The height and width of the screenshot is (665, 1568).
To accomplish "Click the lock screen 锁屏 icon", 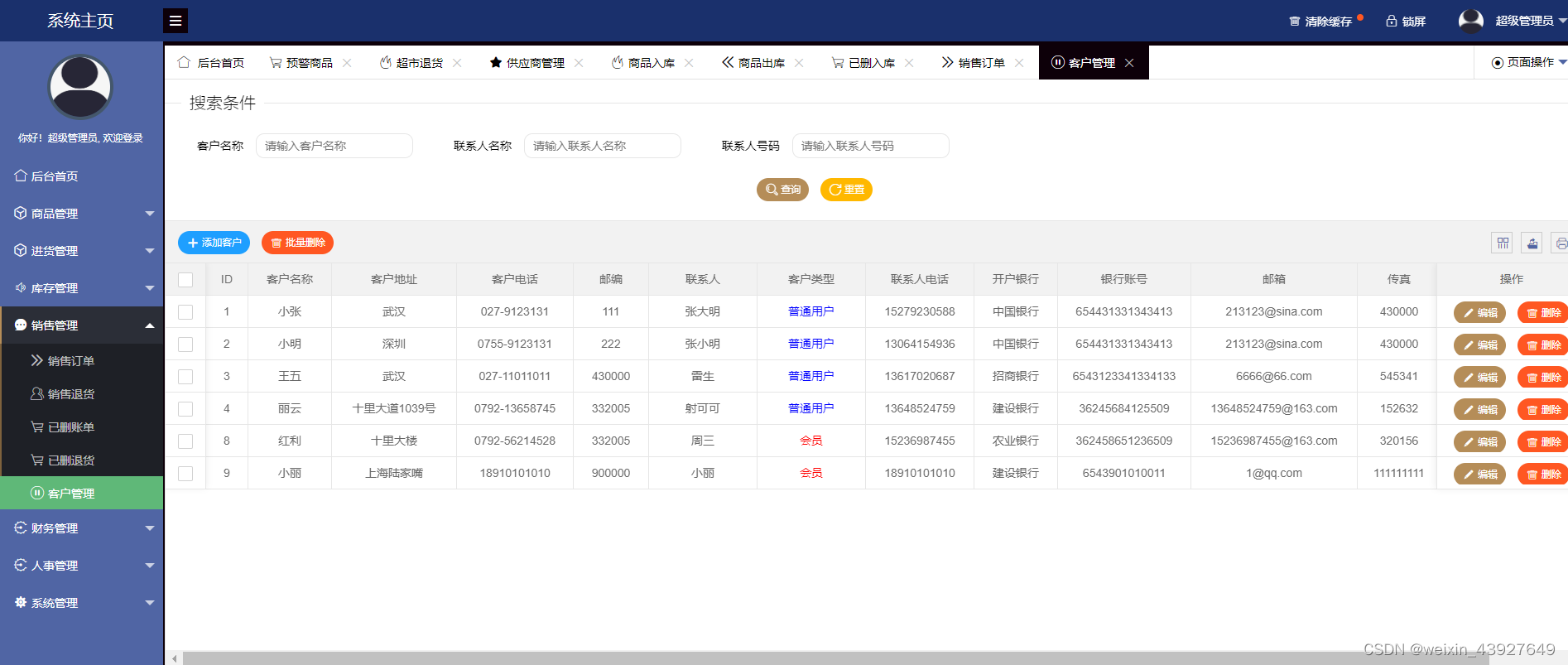I will 1392,21.
